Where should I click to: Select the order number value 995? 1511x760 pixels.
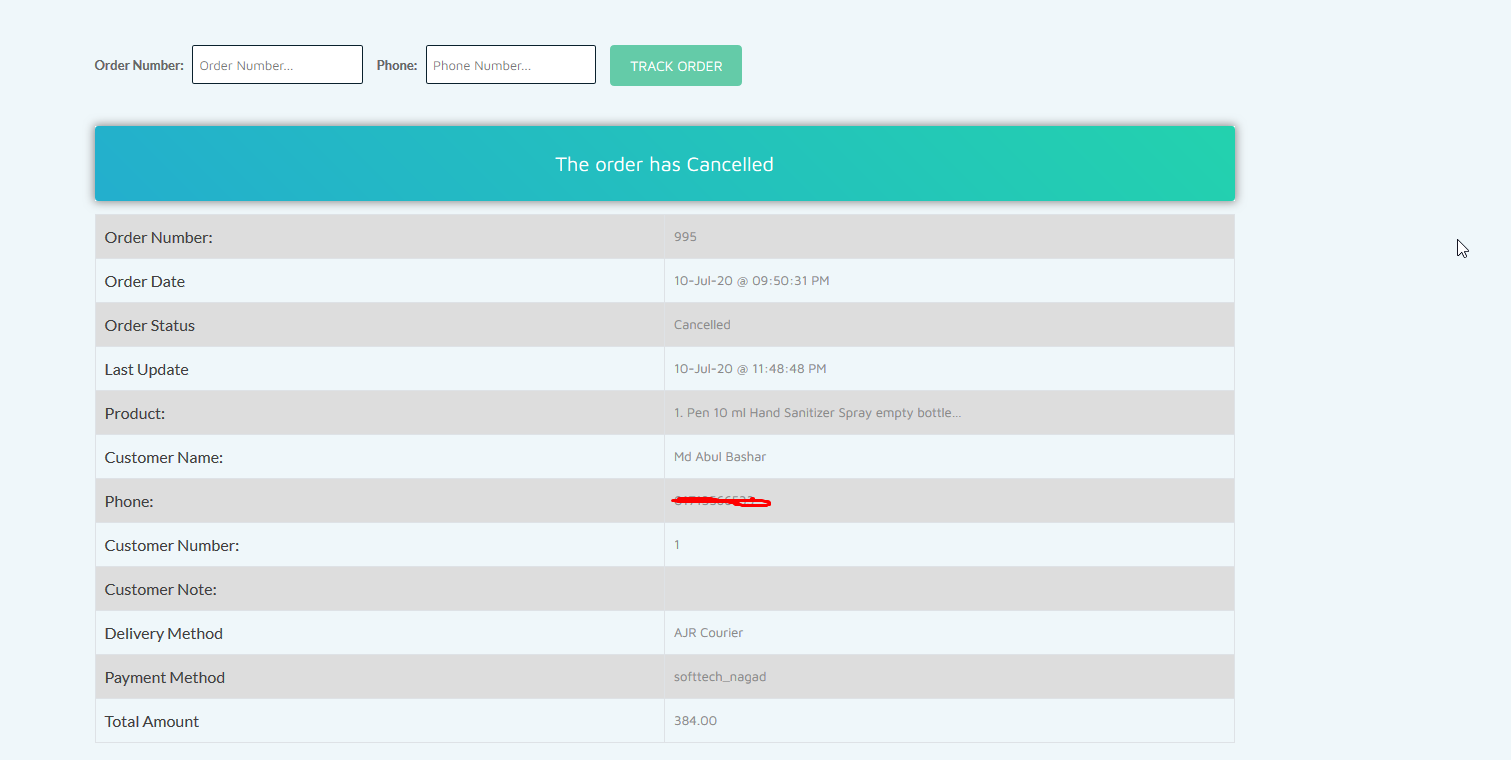tap(685, 237)
